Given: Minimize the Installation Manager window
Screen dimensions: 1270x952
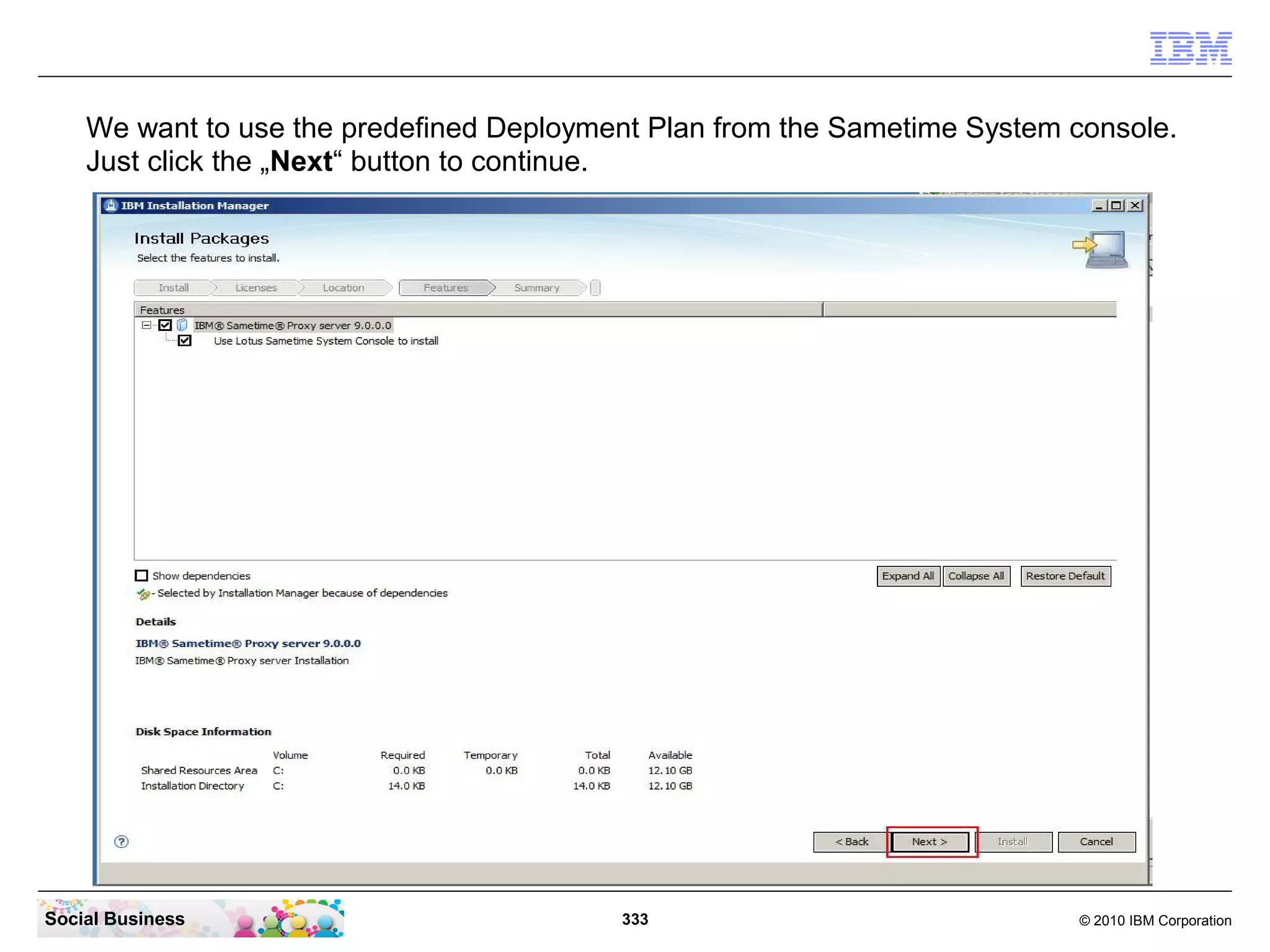Looking at the screenshot, I should pyautogui.click(x=1099, y=205).
